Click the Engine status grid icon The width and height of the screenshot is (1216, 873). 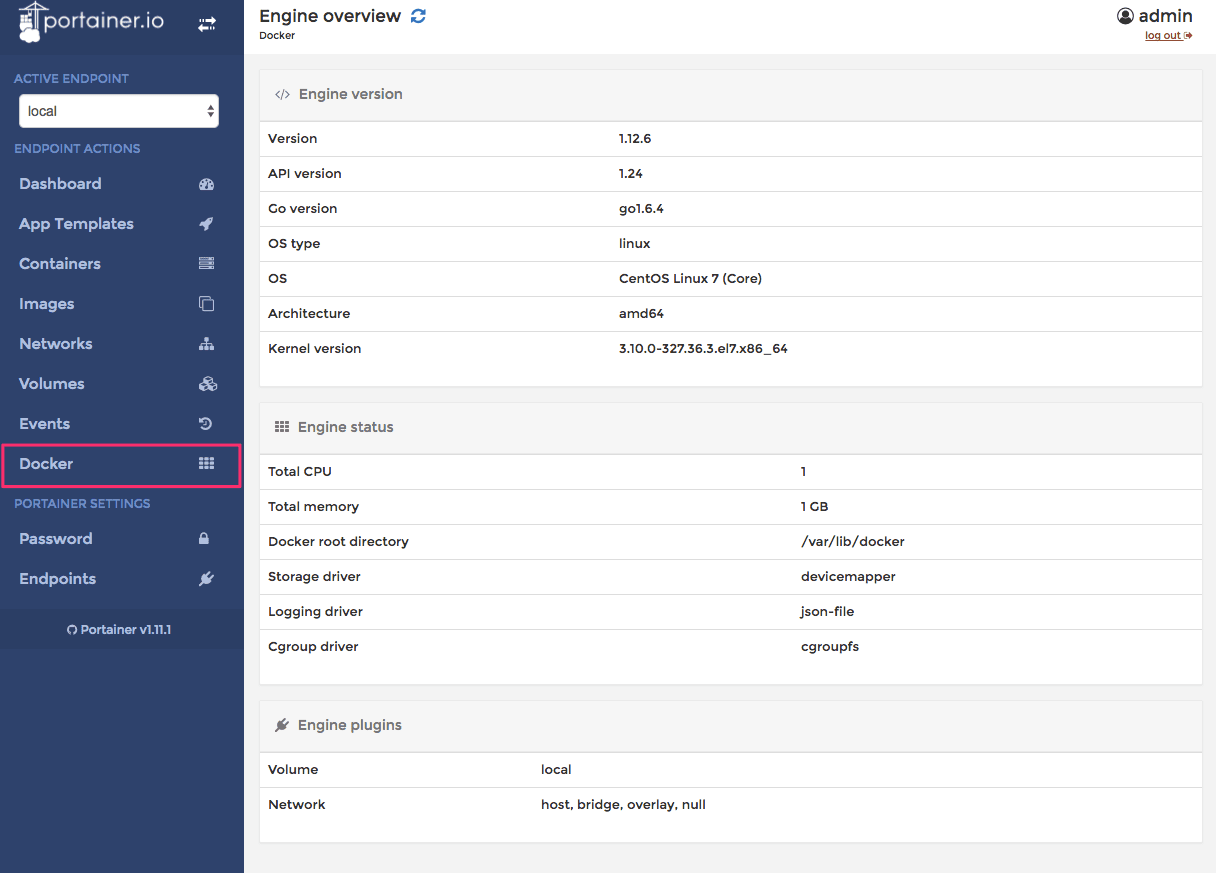[282, 427]
